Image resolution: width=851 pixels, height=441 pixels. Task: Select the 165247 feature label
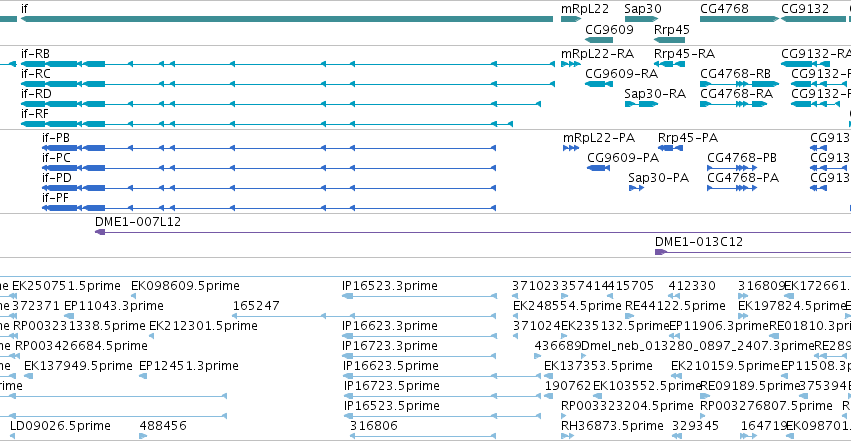click(256, 306)
